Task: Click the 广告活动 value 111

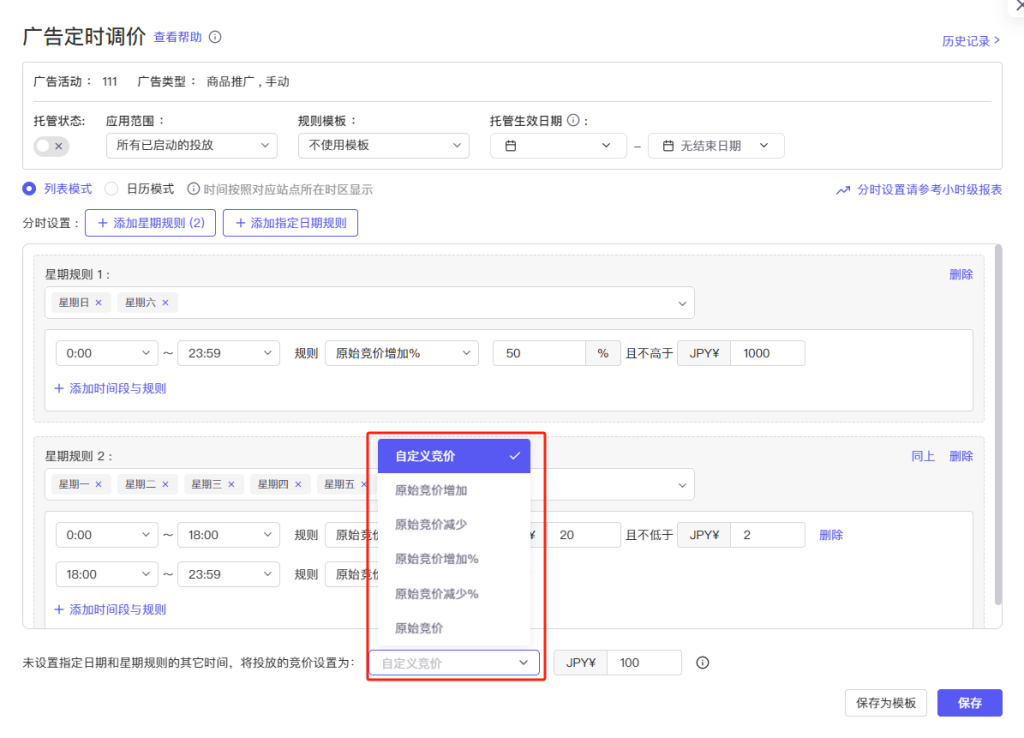Action: 110,82
